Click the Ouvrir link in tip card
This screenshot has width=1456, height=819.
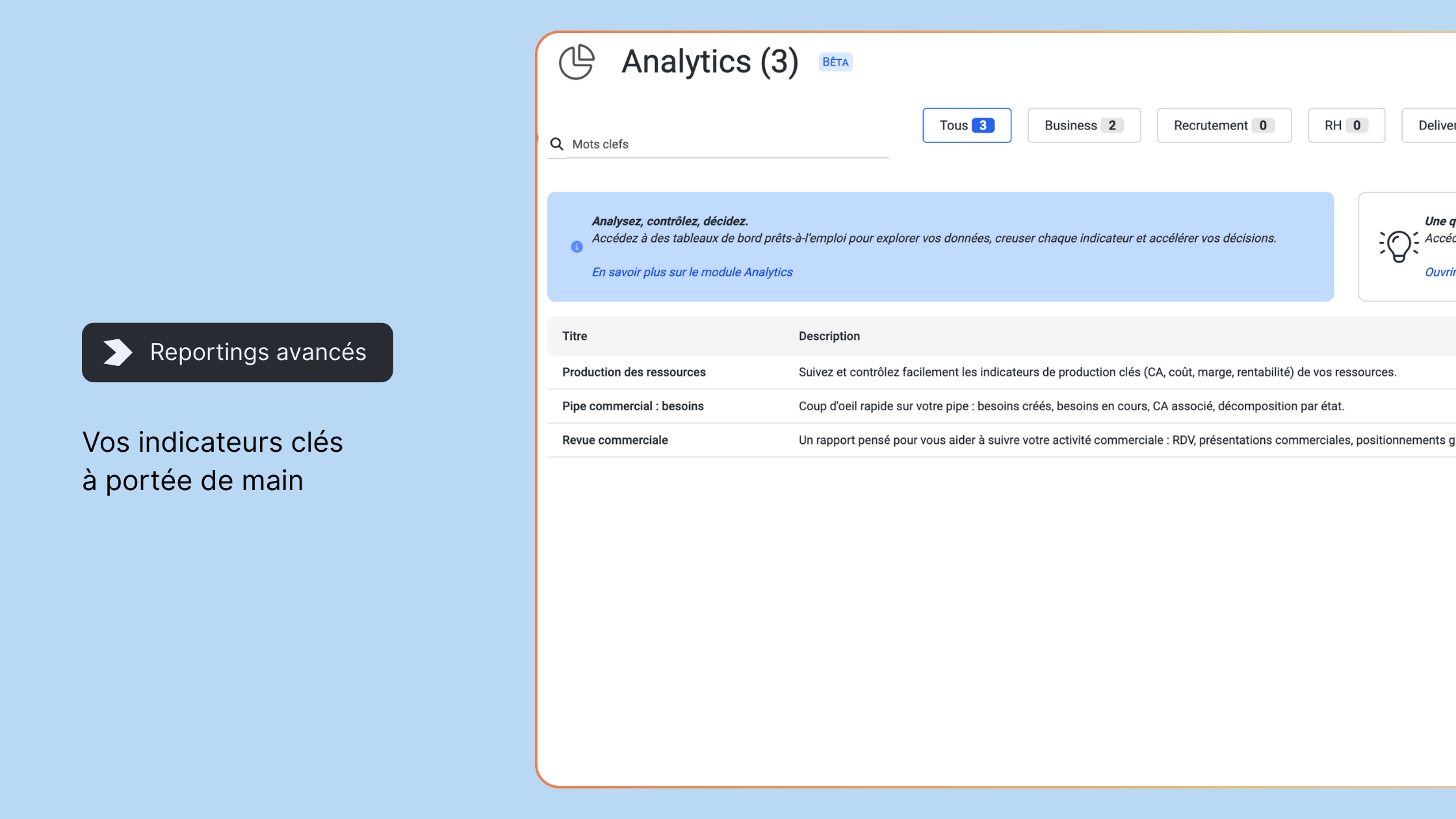click(1439, 272)
